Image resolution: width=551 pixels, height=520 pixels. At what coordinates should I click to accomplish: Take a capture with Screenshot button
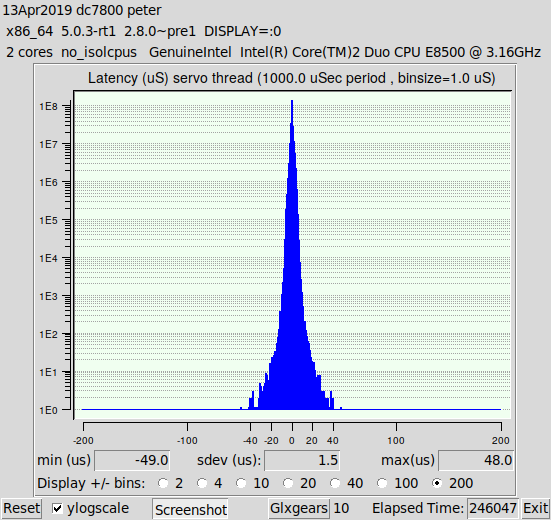coord(191,509)
